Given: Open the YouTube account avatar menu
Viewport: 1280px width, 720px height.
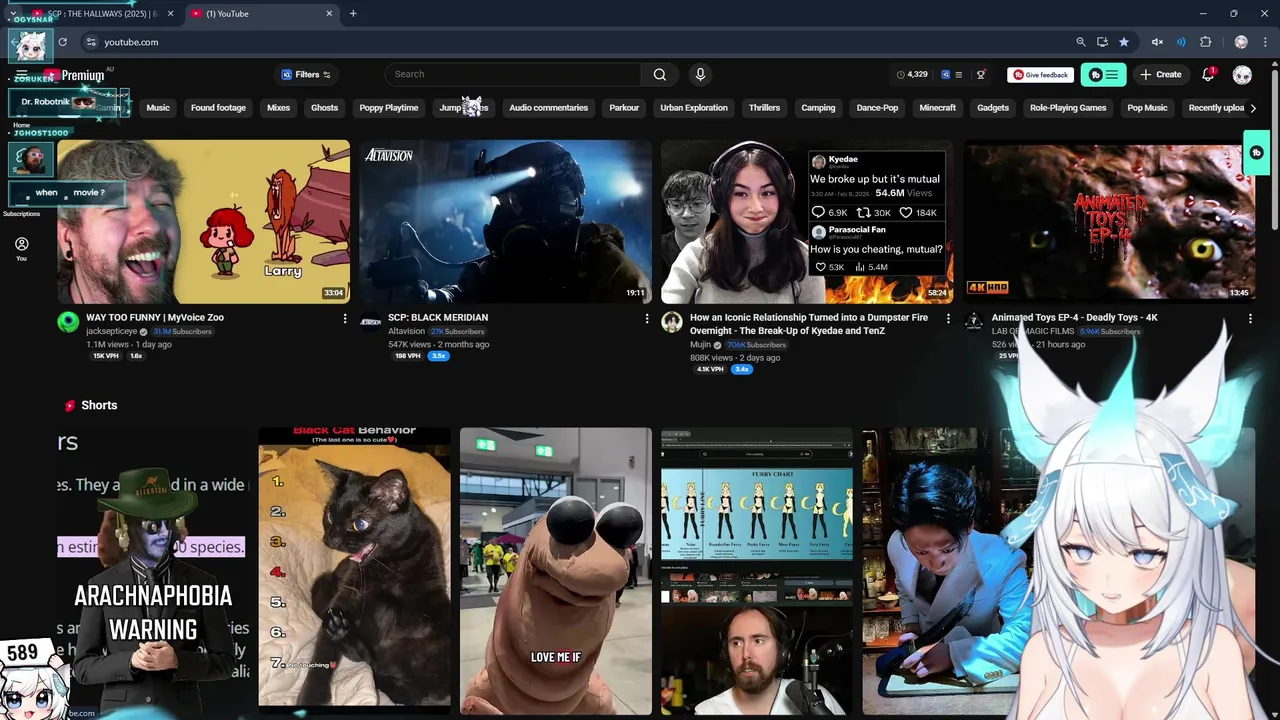Looking at the screenshot, I should [1242, 74].
